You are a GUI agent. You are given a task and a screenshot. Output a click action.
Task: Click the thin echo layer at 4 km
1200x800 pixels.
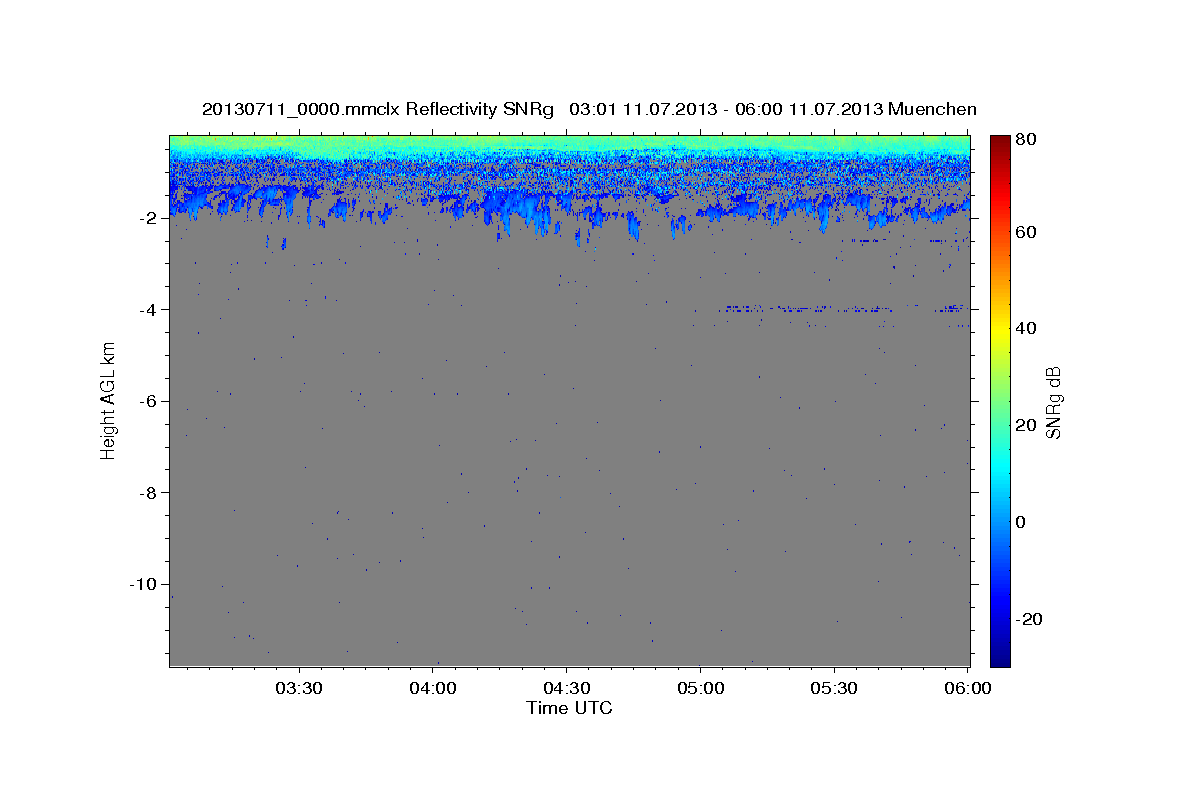click(x=842, y=309)
